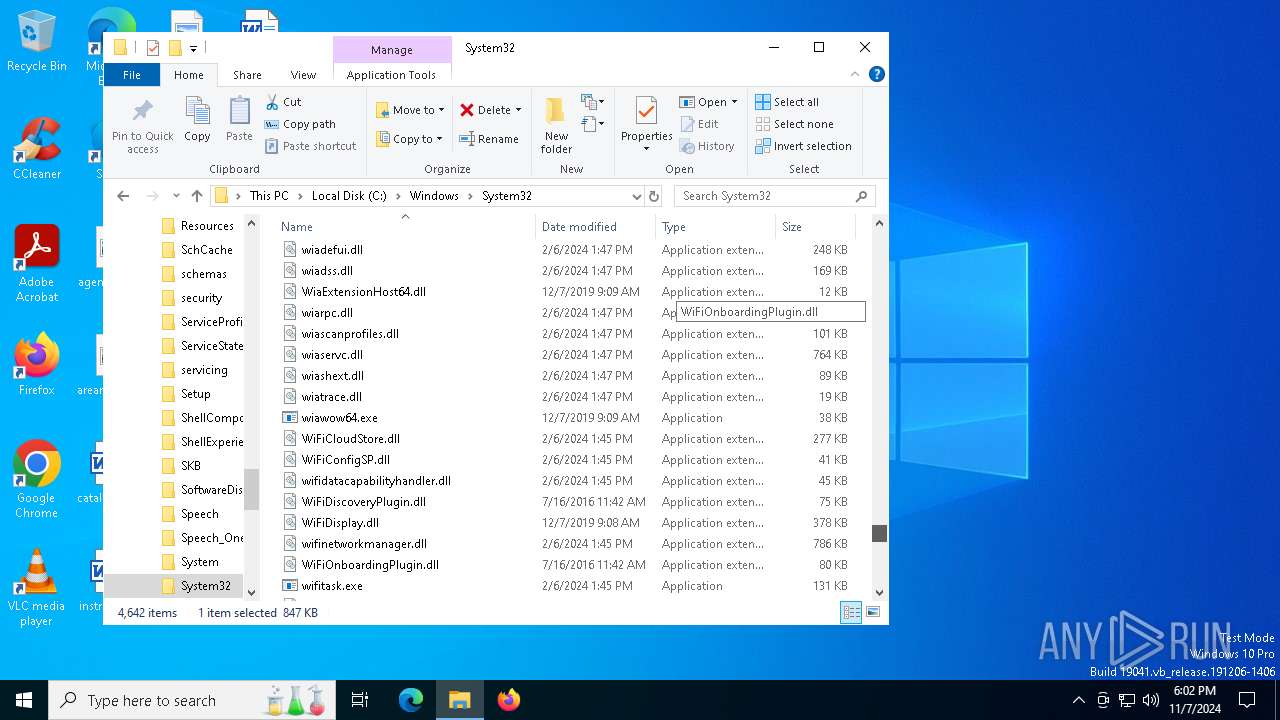Screen dimensions: 1280x720
Task: Switch to Details view layout
Action: coord(851,613)
